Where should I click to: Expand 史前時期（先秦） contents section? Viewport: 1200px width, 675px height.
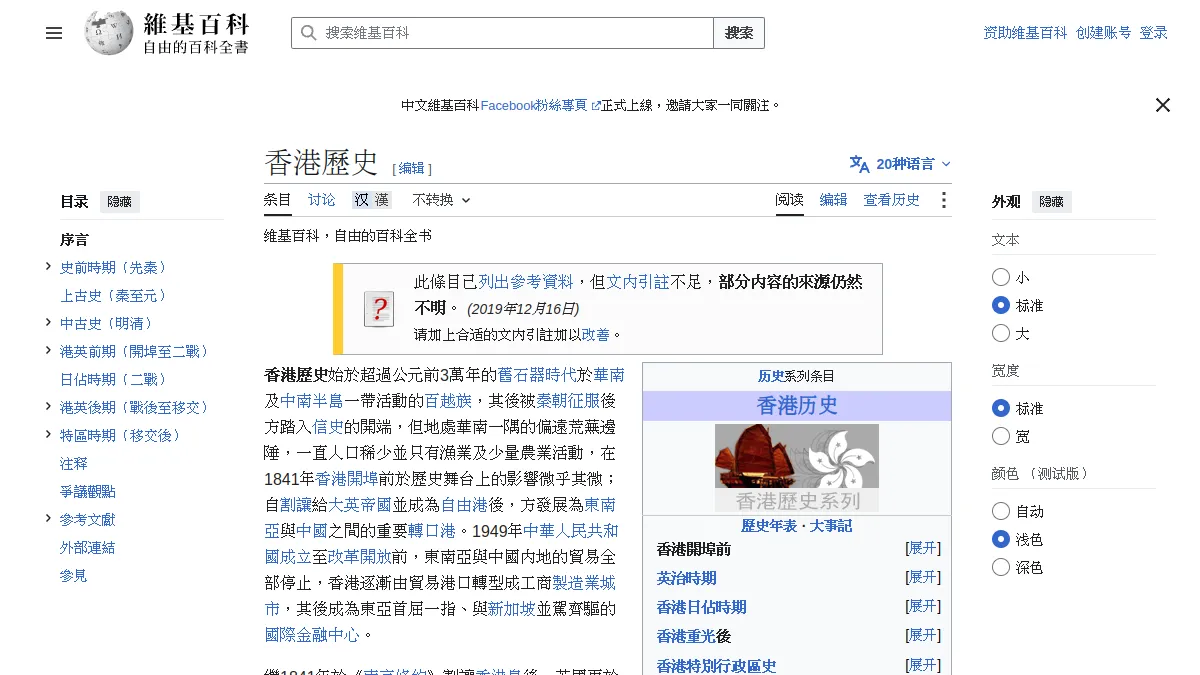click(48, 266)
